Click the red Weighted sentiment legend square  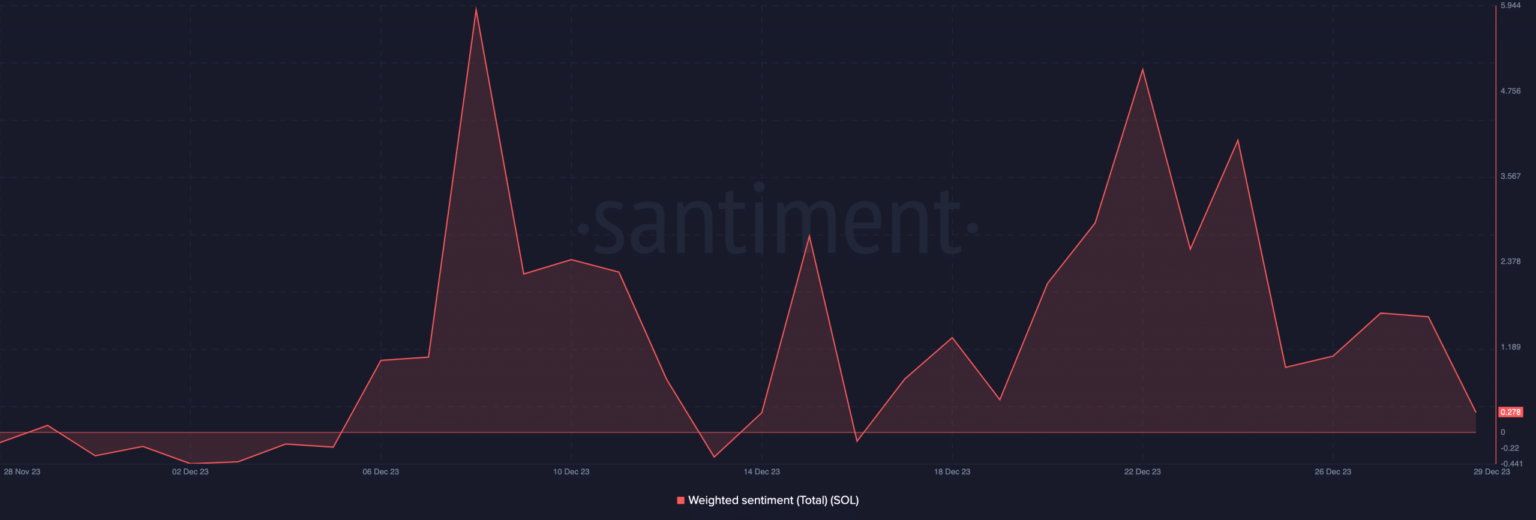(681, 500)
